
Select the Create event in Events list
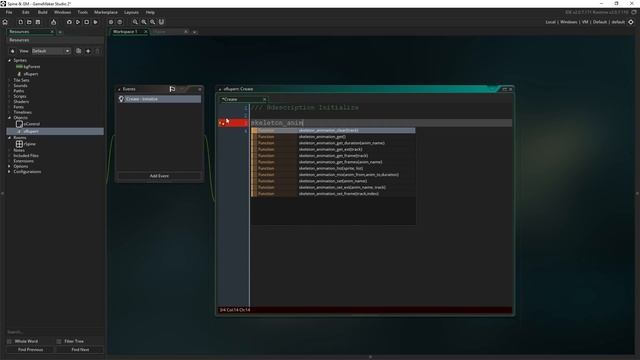[159, 99]
